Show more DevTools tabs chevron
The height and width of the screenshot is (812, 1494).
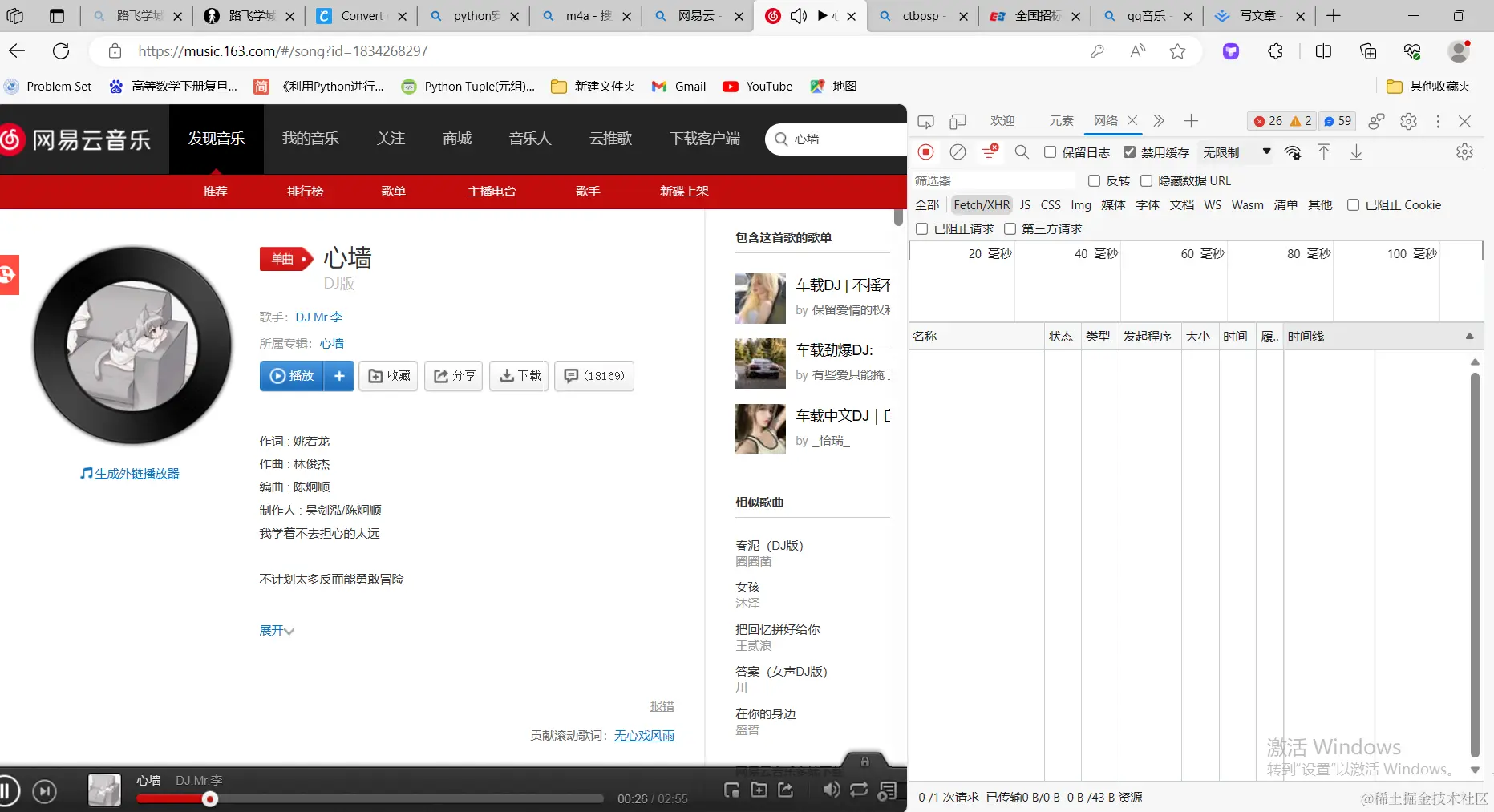[1159, 121]
